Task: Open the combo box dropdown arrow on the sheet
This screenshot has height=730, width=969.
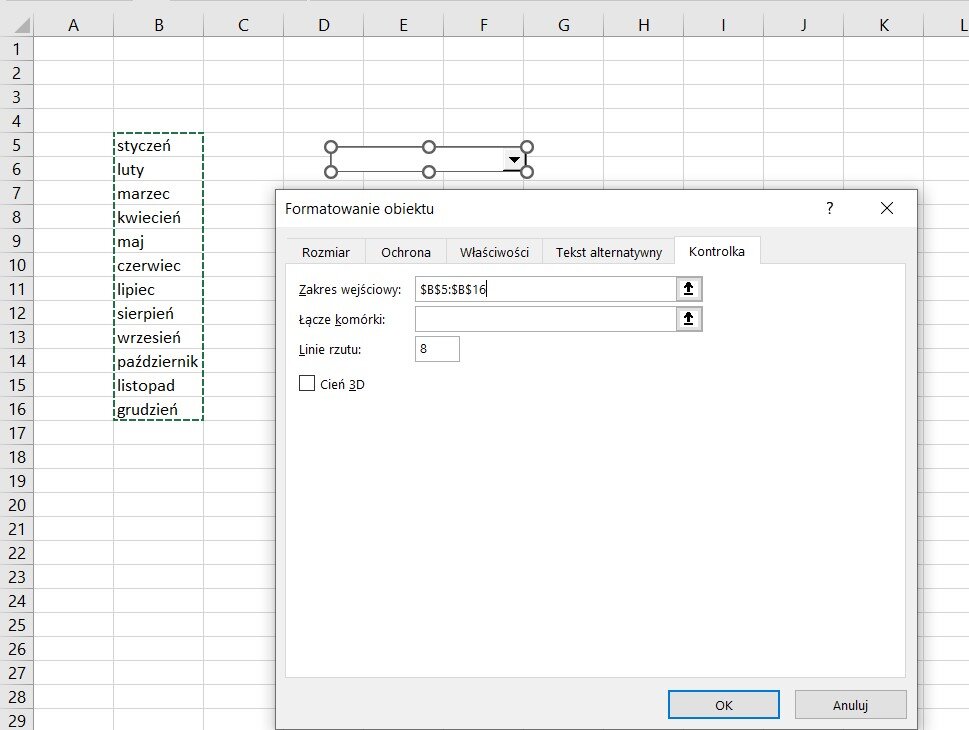Action: [514, 159]
